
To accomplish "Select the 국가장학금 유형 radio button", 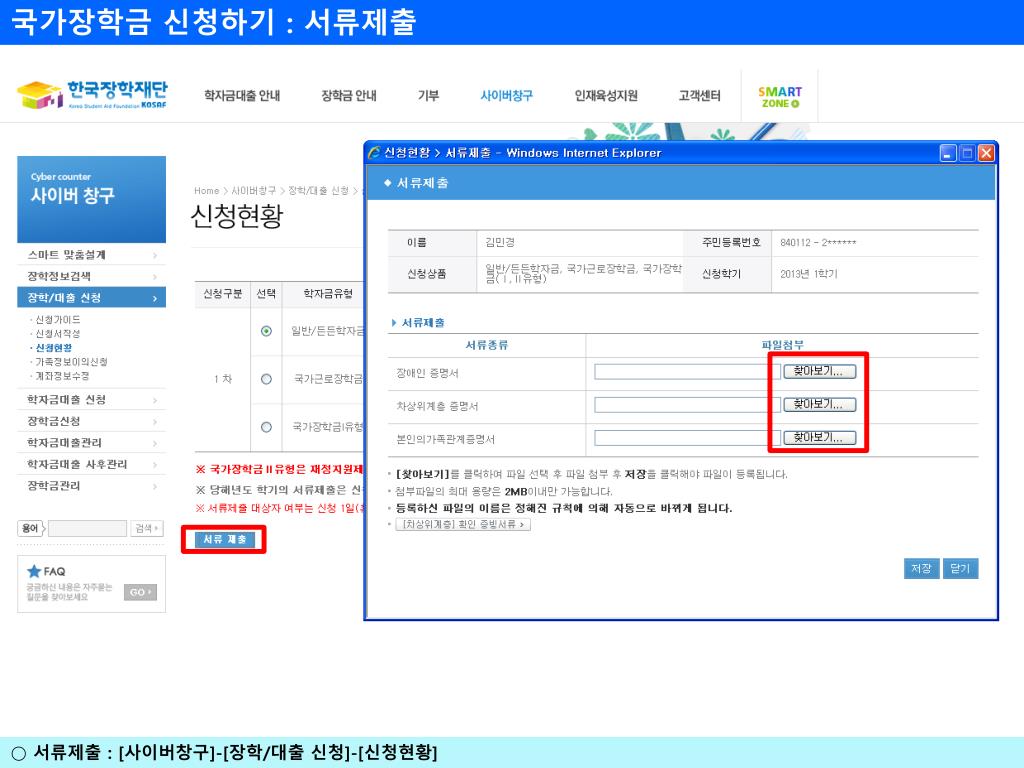I will (266, 427).
